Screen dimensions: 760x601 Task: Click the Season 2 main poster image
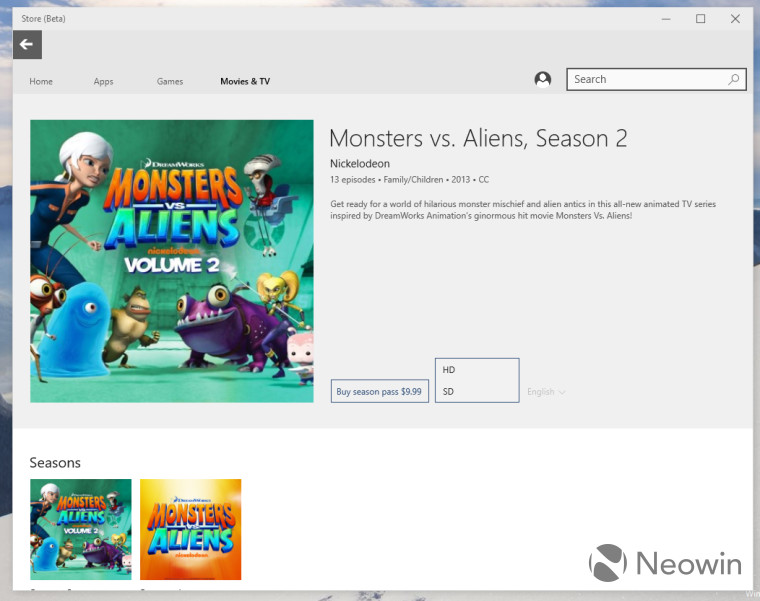click(x=172, y=261)
